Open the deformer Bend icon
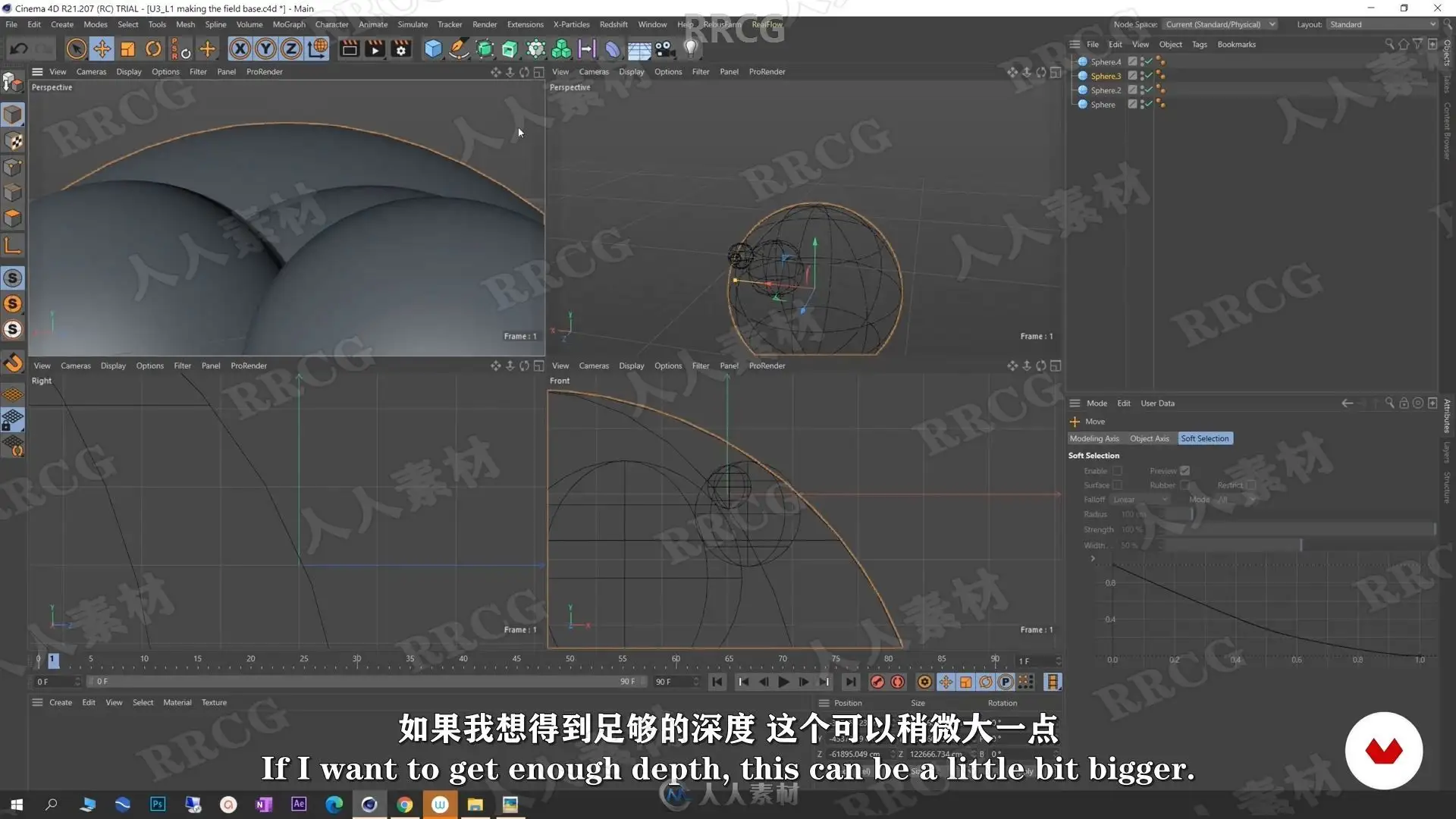Screen dimensions: 1456x819 (x=613, y=49)
